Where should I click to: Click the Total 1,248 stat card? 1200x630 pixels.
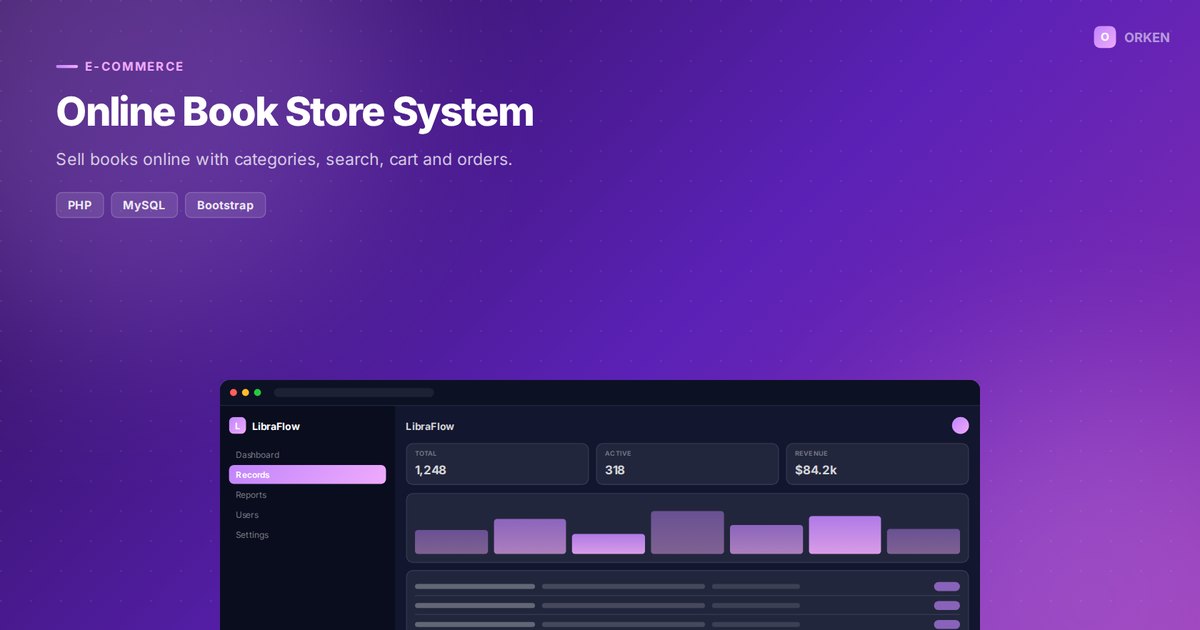pyautogui.click(x=497, y=464)
